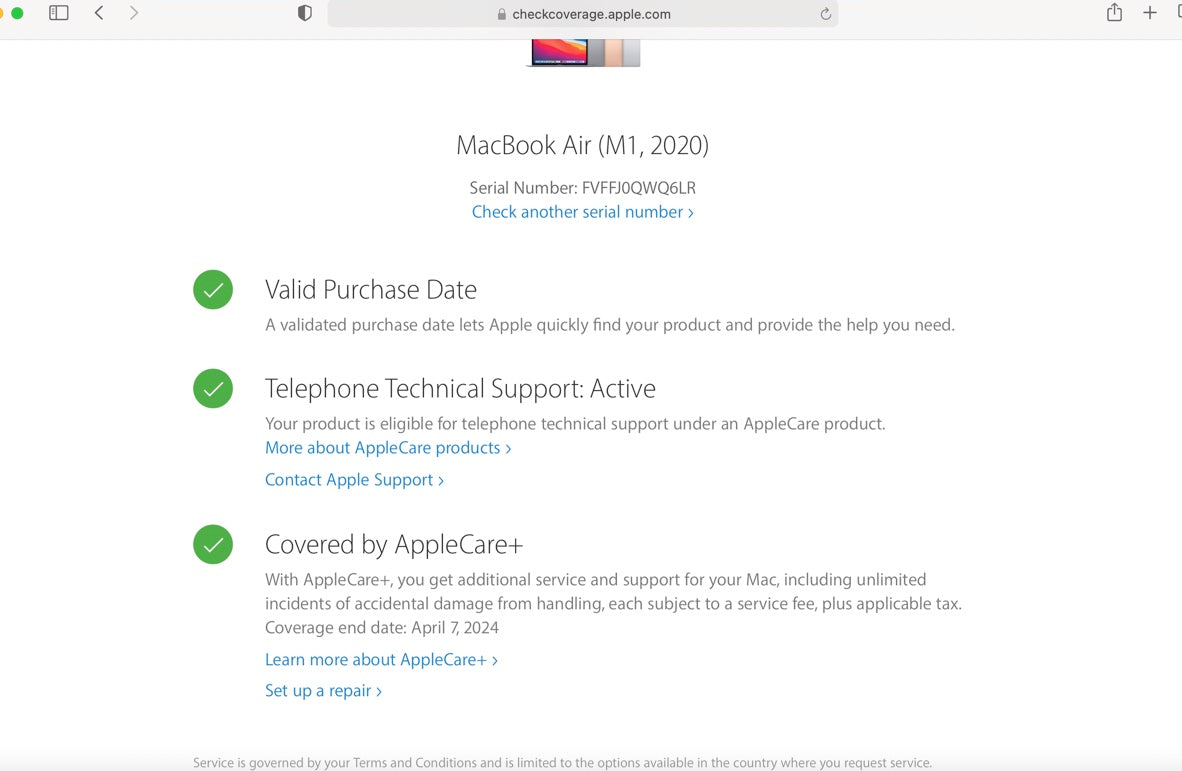The height and width of the screenshot is (771, 1182).
Task: Reload the page with the refresh icon
Action: 826,14
